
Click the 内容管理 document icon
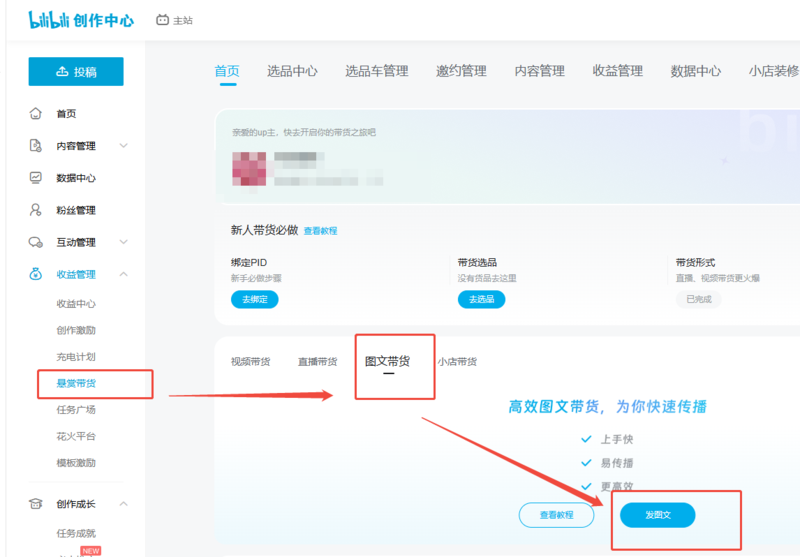click(35, 145)
